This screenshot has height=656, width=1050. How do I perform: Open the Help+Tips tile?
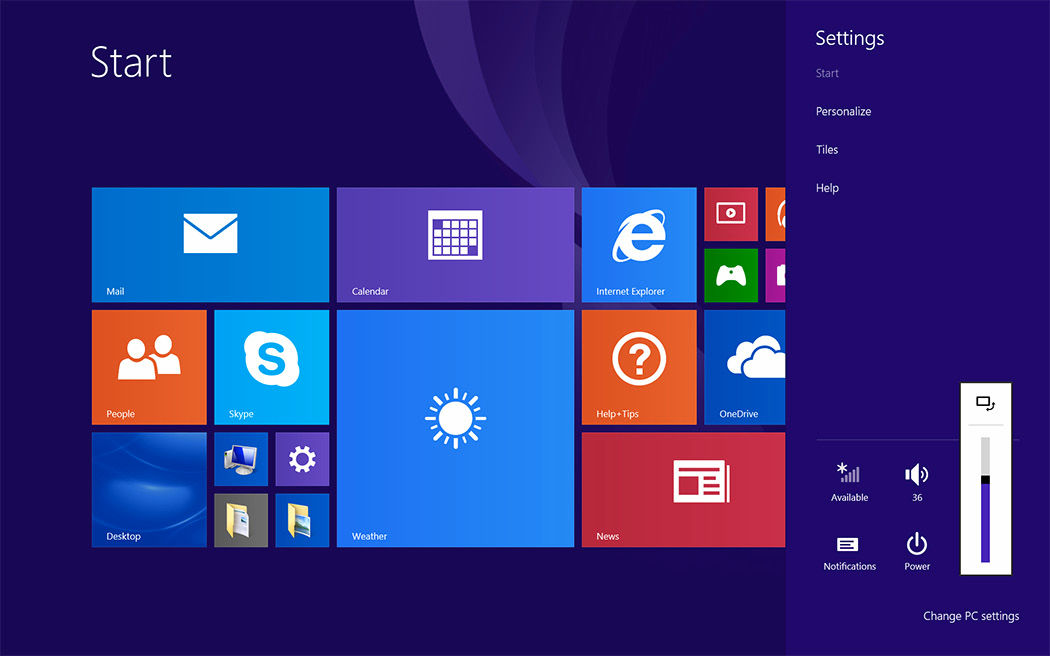pyautogui.click(x=639, y=367)
